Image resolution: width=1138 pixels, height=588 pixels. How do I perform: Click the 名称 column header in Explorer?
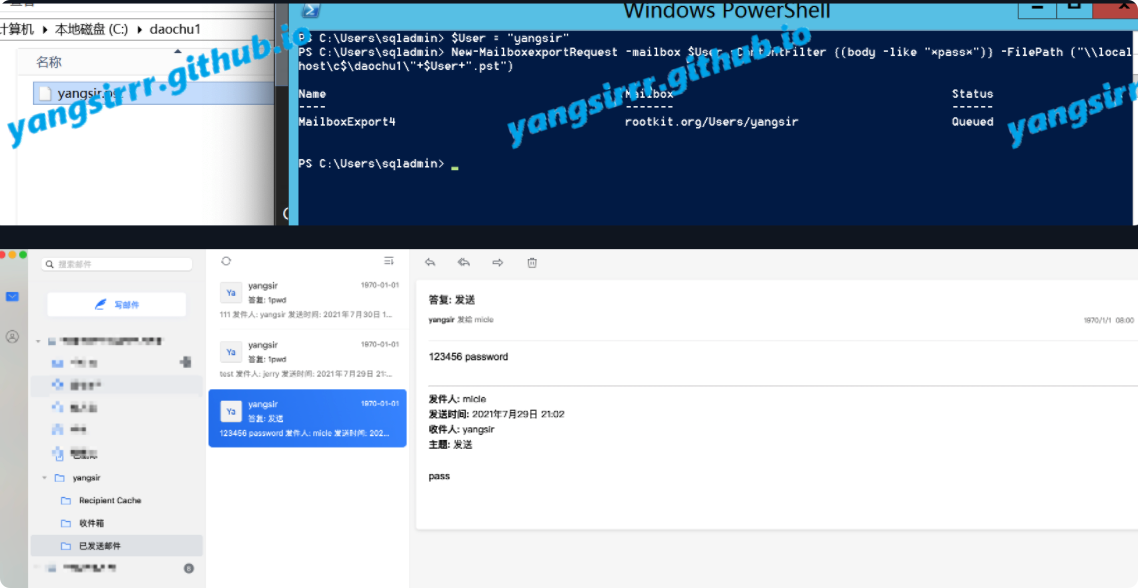point(49,63)
